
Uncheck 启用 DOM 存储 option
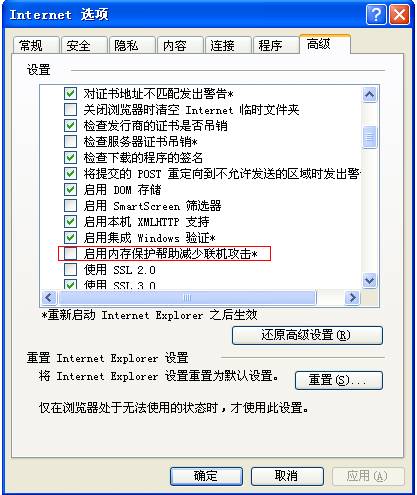click(x=70, y=190)
